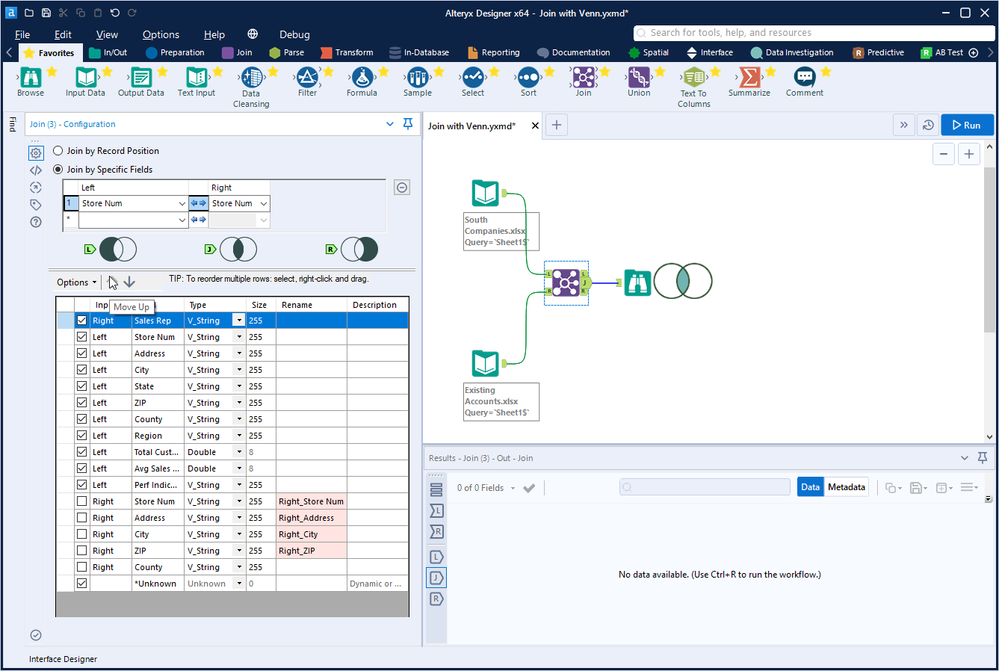Uncheck the *Unknown field
999x671 pixels.
[82, 583]
